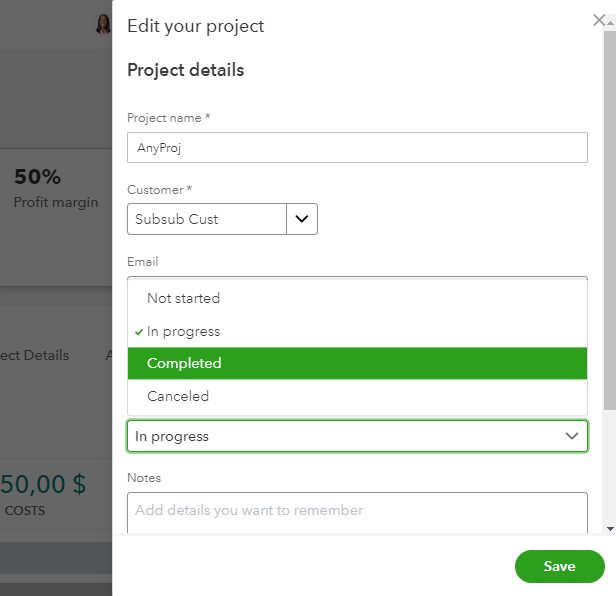
Task: Pick the Canceled status option
Action: 178,396
